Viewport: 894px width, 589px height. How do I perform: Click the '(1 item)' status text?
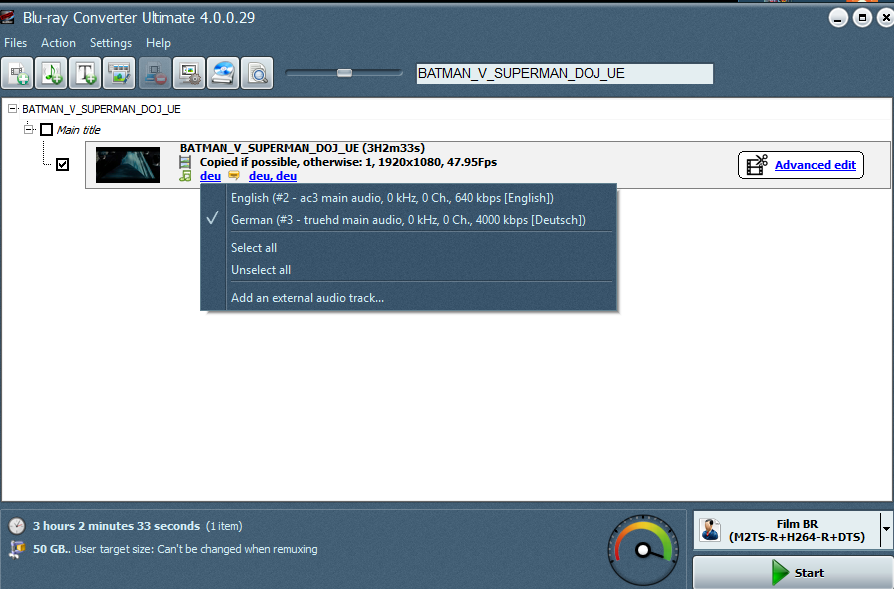224,526
